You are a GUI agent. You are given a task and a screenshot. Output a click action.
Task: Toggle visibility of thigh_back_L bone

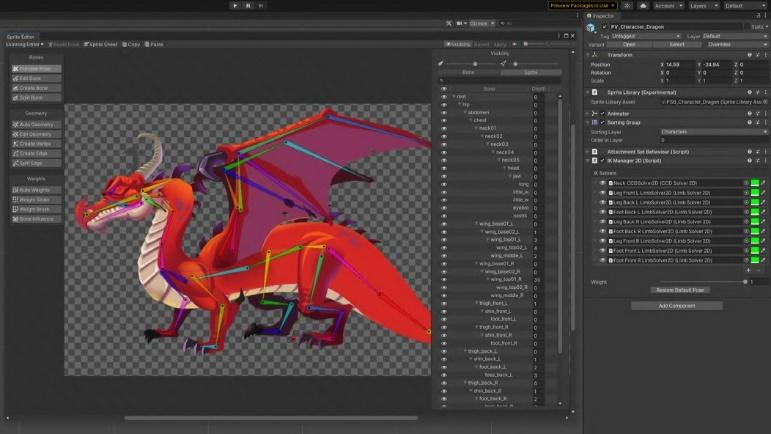point(444,351)
